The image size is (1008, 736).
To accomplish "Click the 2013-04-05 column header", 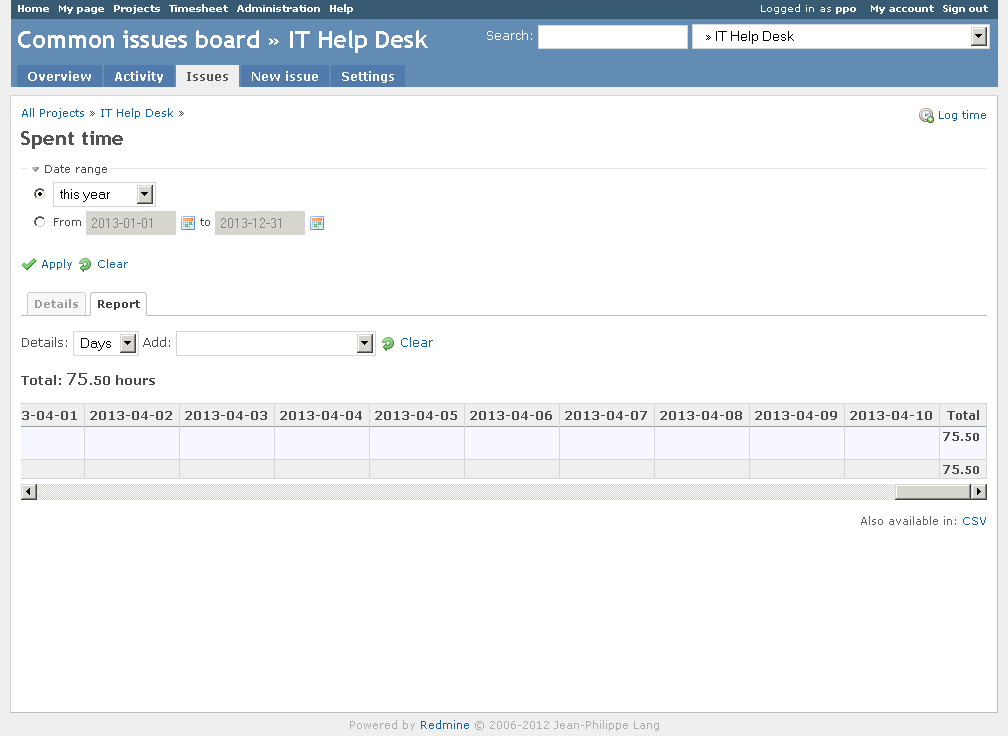I will pos(416,415).
